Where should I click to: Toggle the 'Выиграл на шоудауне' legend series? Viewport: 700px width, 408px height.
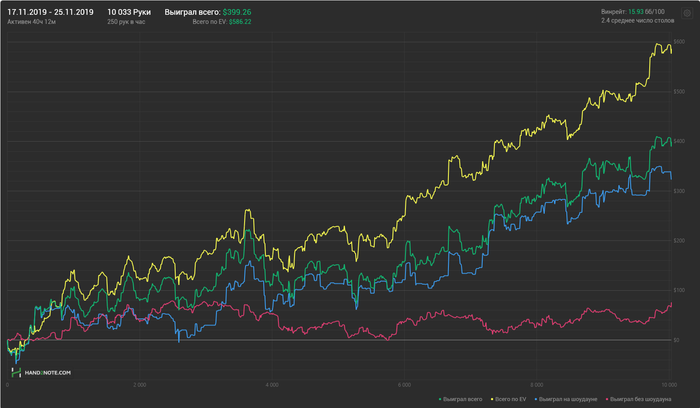(566, 399)
